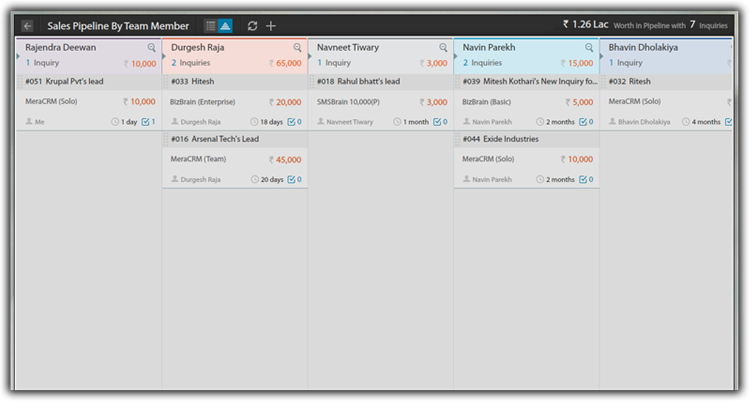Screen dimensions: 750x402
Task: Refresh the sales pipeline
Action: (252, 25)
